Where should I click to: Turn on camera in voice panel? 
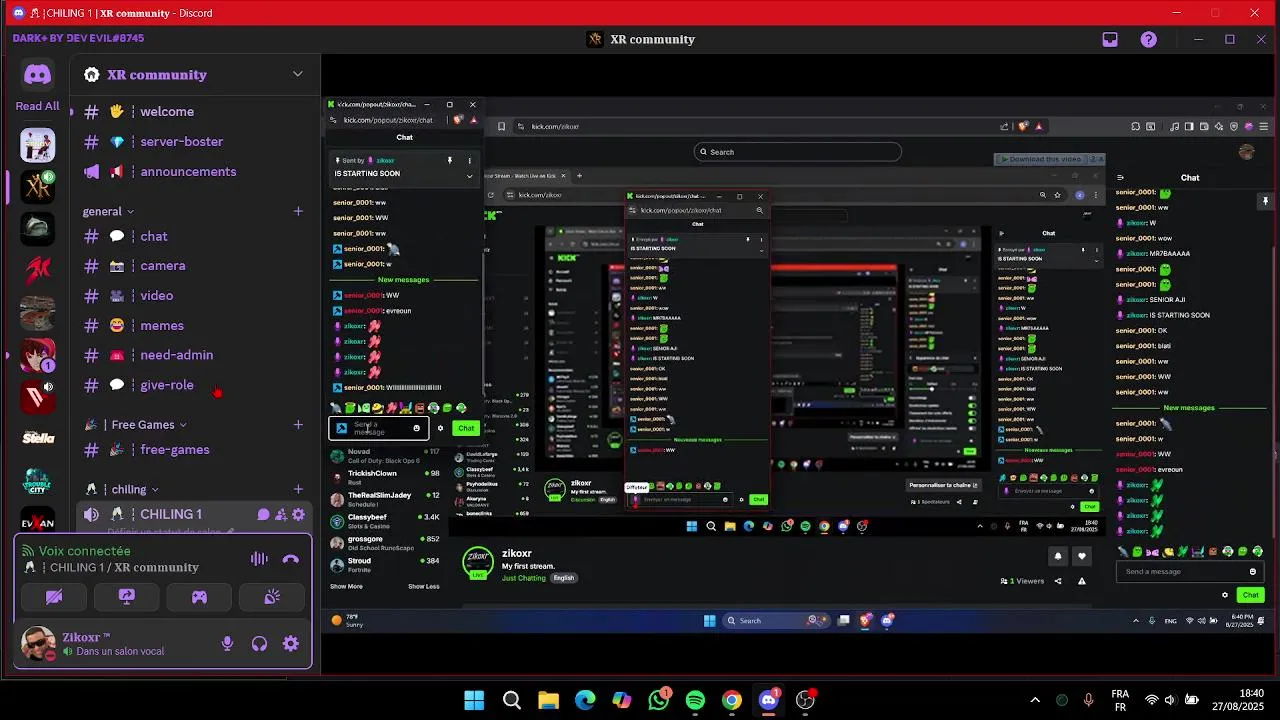click(x=54, y=597)
